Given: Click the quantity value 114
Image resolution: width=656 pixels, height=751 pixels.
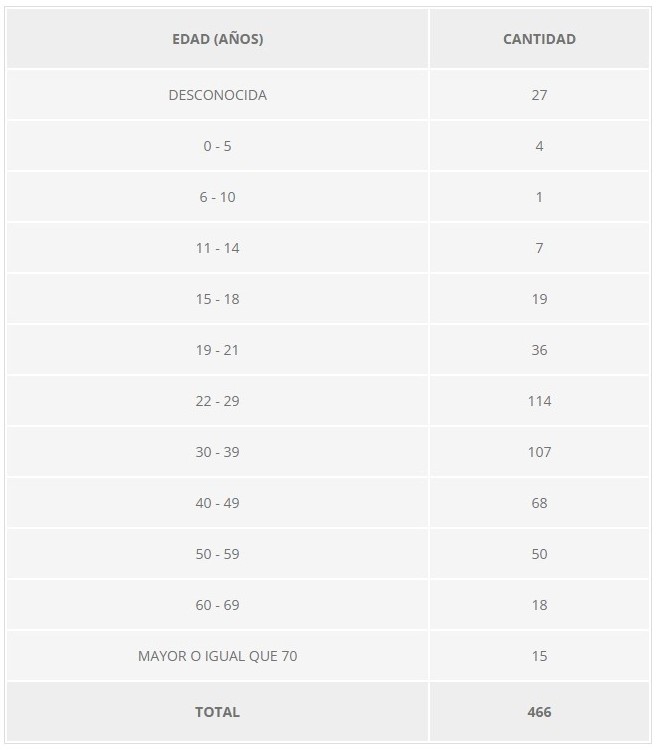Looking at the screenshot, I should click(539, 401).
